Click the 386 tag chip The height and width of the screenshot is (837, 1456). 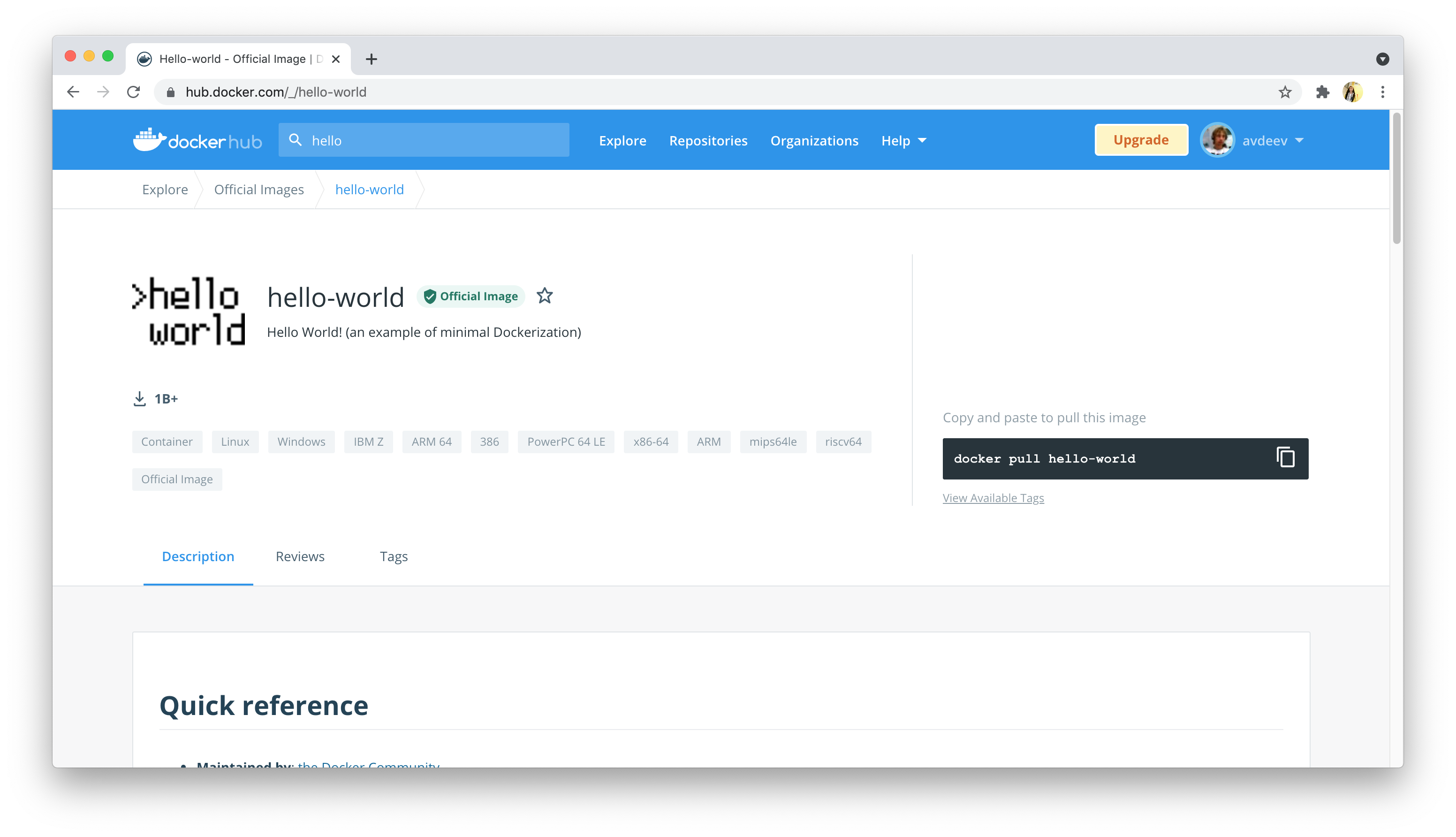click(x=489, y=441)
